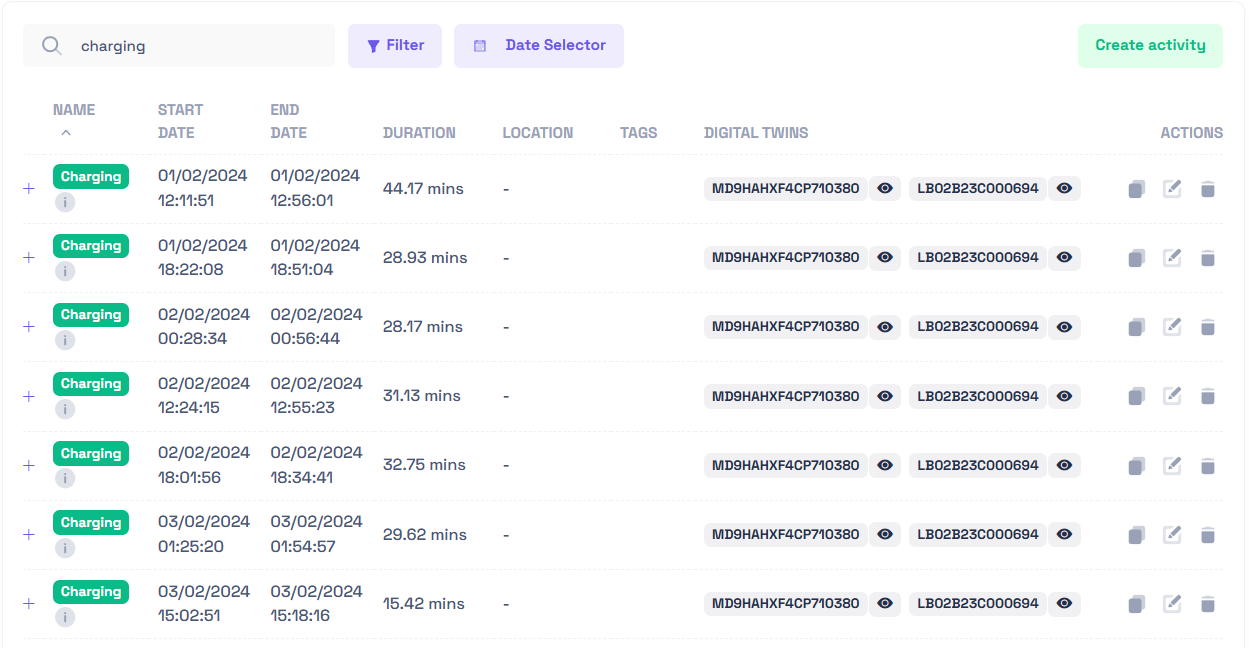Image resolution: width=1249 pixels, height=648 pixels.
Task: Expand the 32.75 mins activity row
Action: (28, 465)
